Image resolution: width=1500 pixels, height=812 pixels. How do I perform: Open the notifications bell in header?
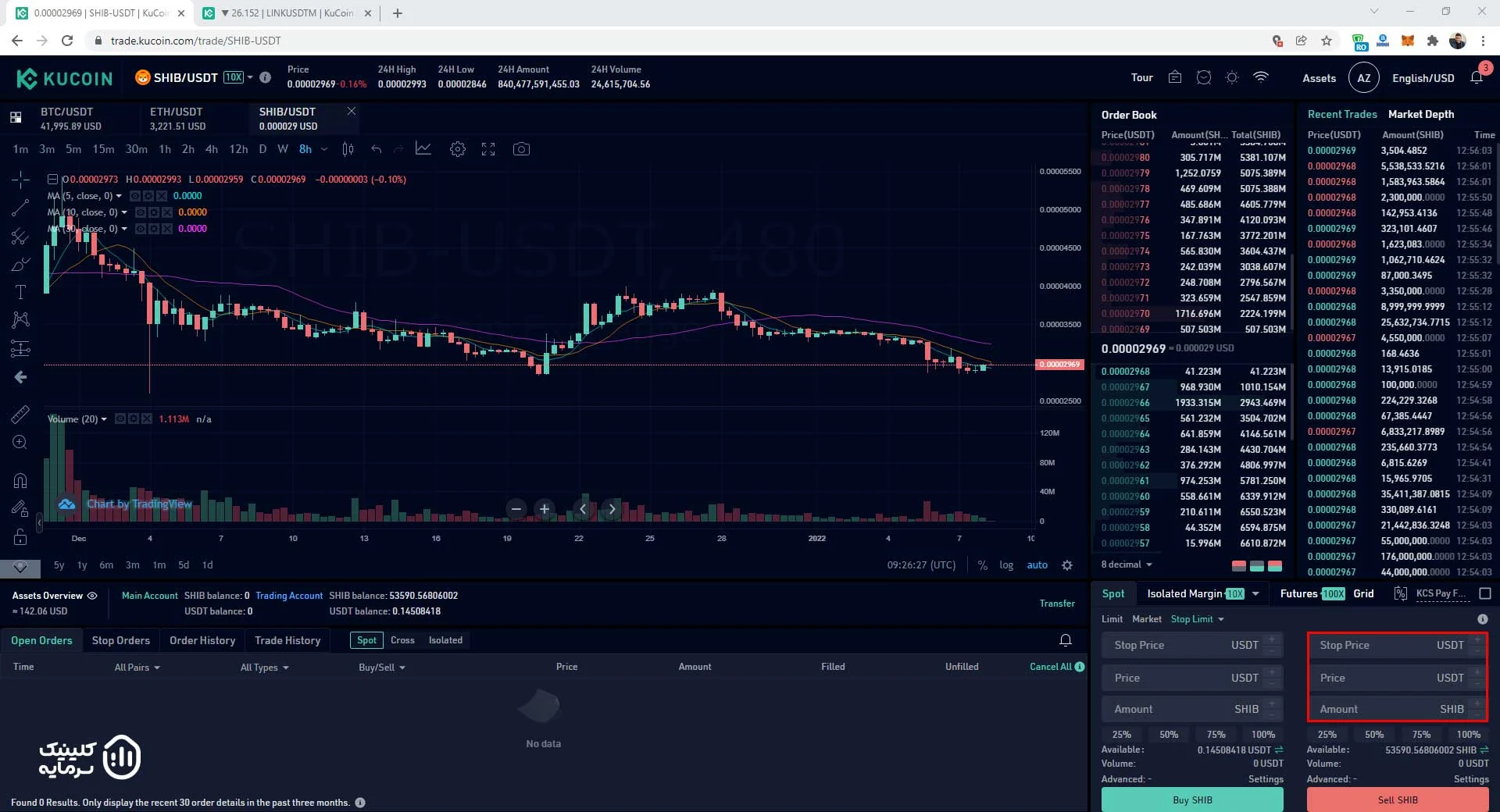point(1477,77)
